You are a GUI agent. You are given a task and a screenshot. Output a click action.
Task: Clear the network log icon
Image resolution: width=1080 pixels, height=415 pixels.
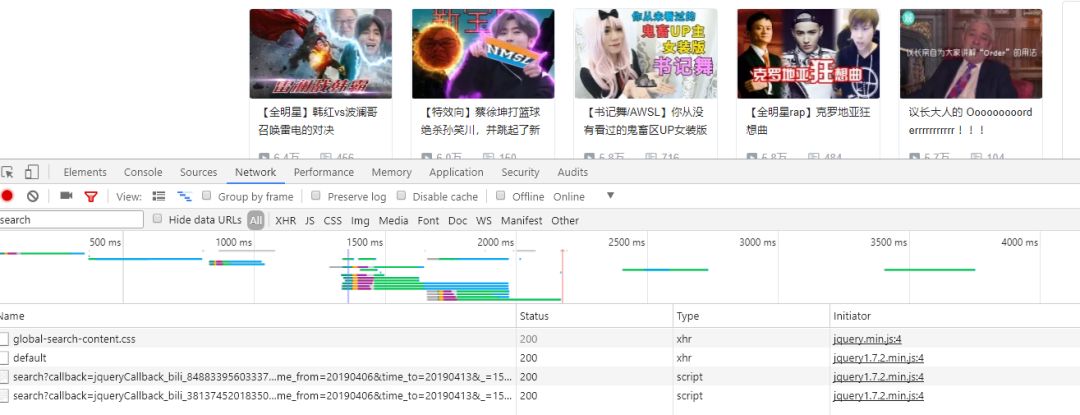pyautogui.click(x=32, y=196)
